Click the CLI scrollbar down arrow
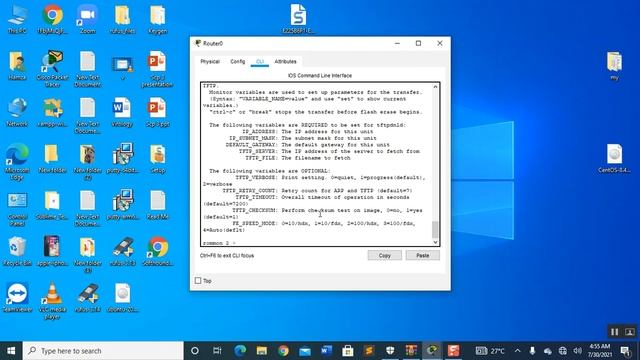The image size is (640, 360). [x=435, y=242]
